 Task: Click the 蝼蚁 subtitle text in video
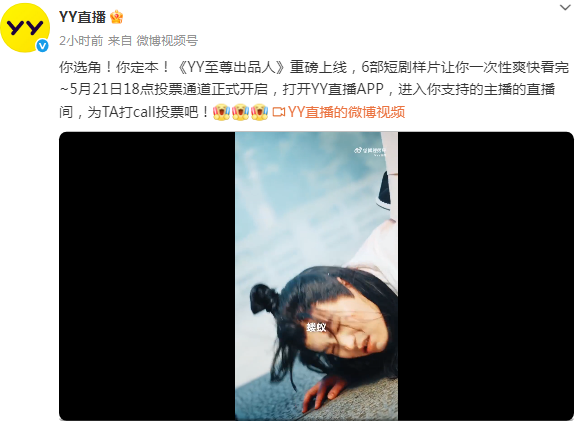316,327
